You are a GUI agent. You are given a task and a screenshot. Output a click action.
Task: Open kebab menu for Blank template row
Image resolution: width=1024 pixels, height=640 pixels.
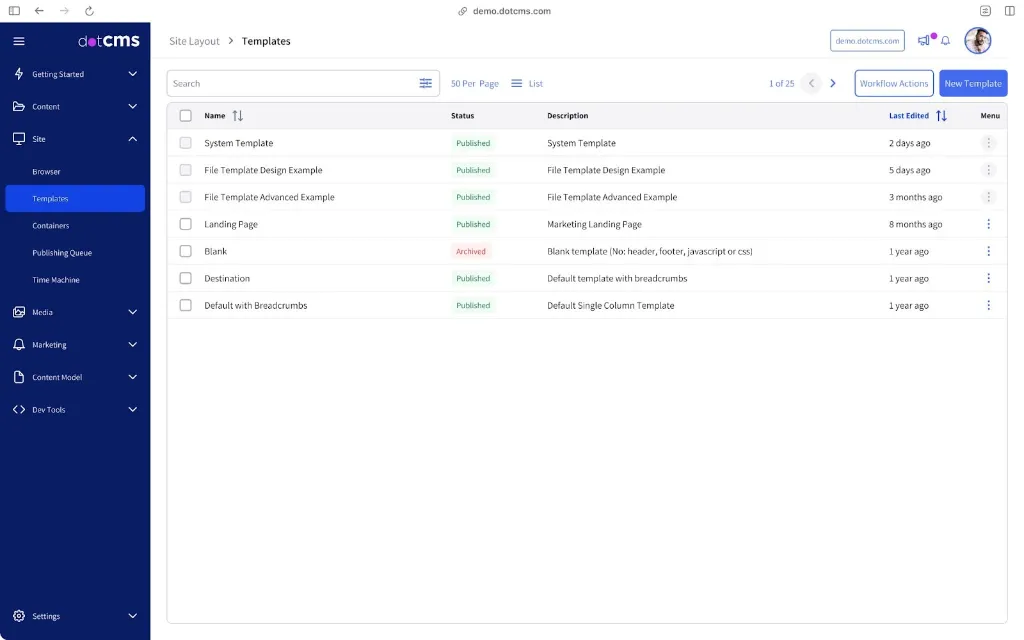pos(988,251)
